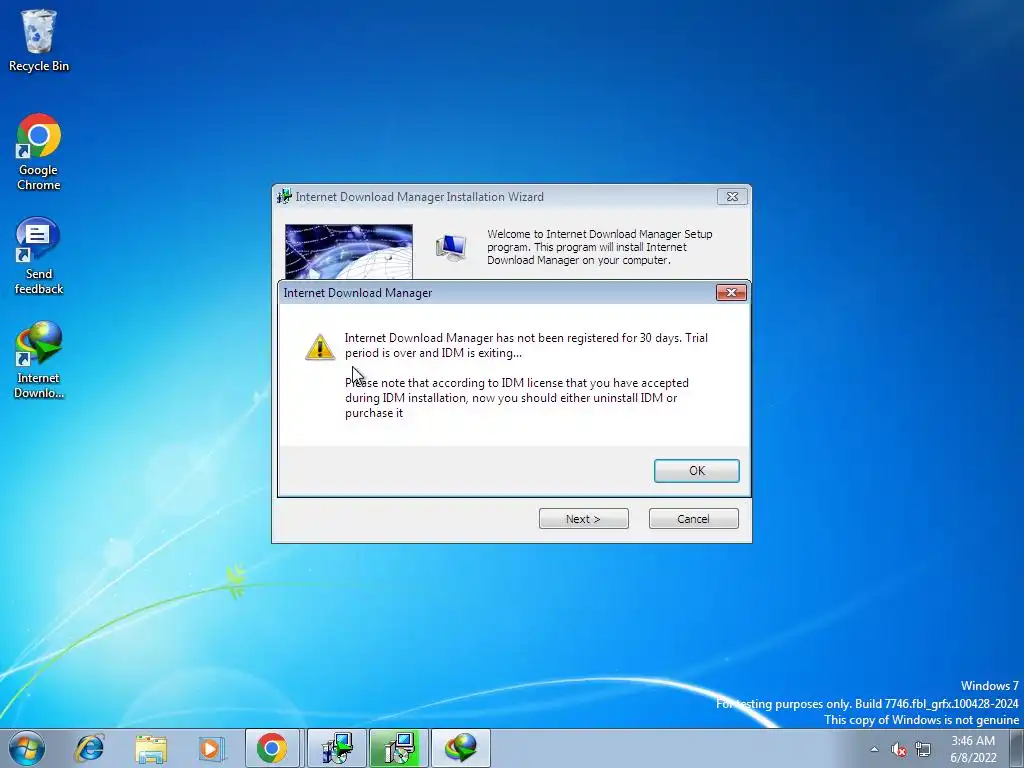Launch Internet Explorer from the taskbar
Viewport: 1024px width, 768px height.
click(x=89, y=748)
